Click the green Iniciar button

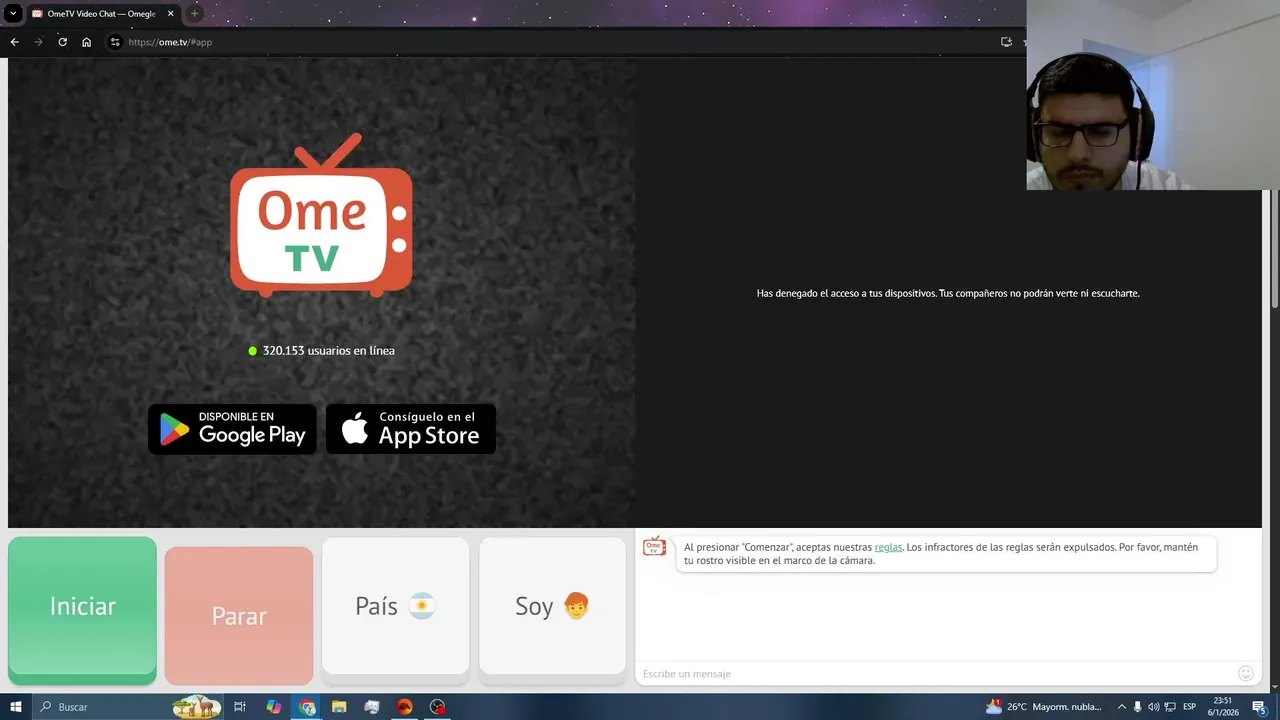tap(82, 610)
